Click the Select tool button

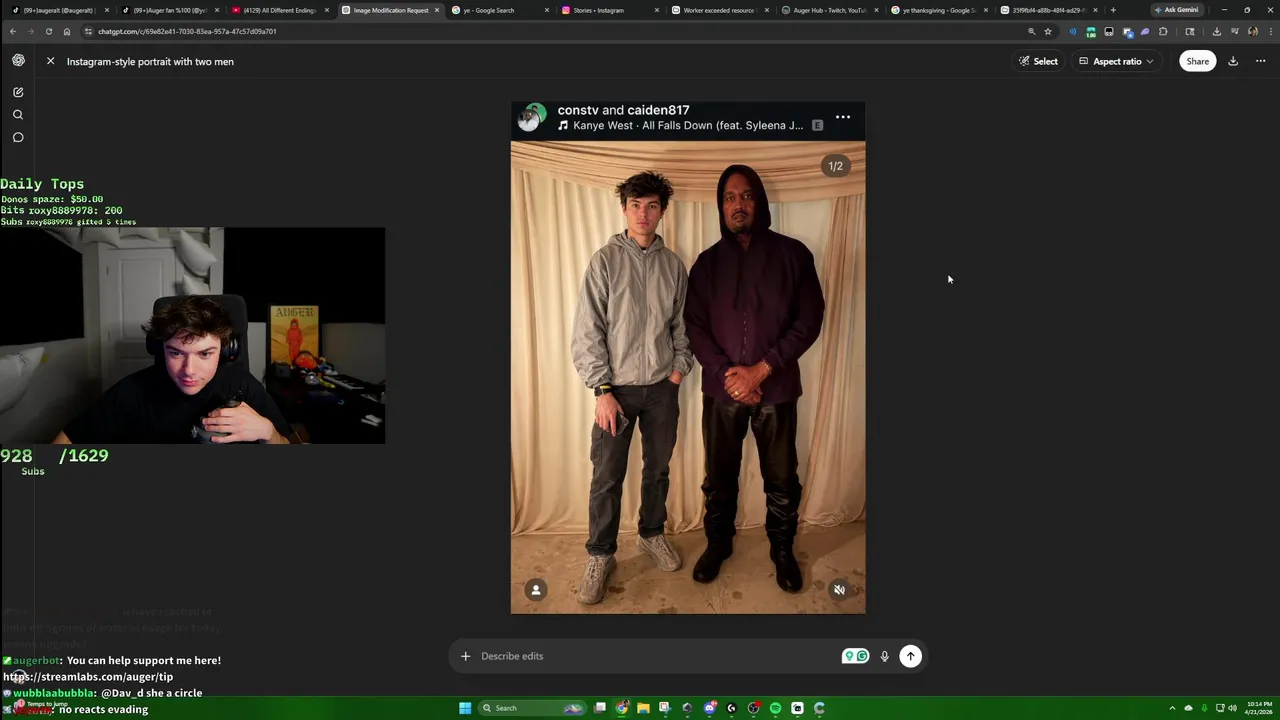tap(1038, 61)
